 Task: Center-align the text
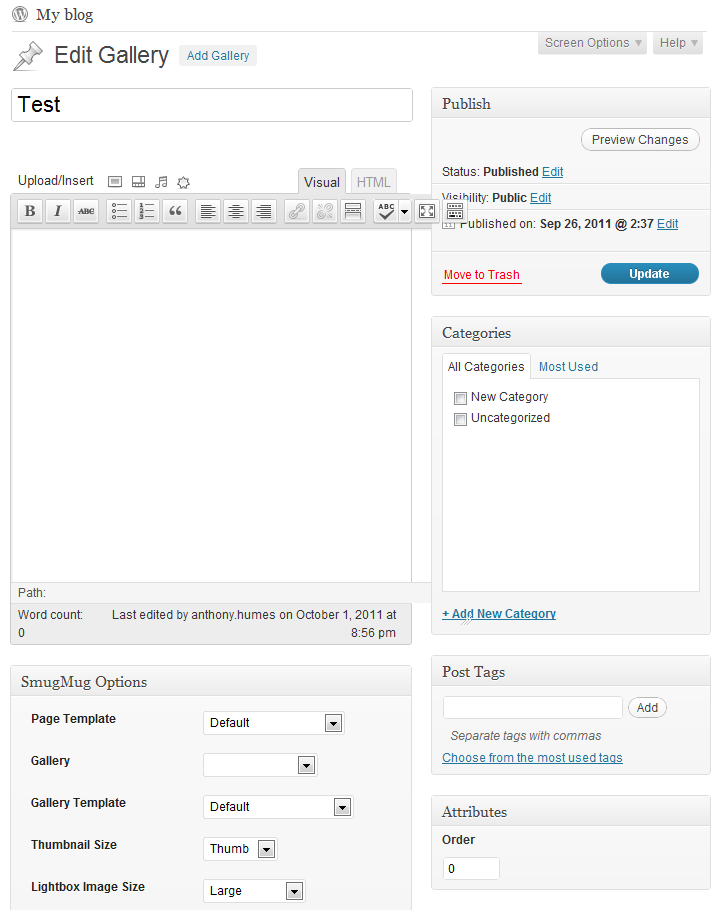pyautogui.click(x=236, y=211)
